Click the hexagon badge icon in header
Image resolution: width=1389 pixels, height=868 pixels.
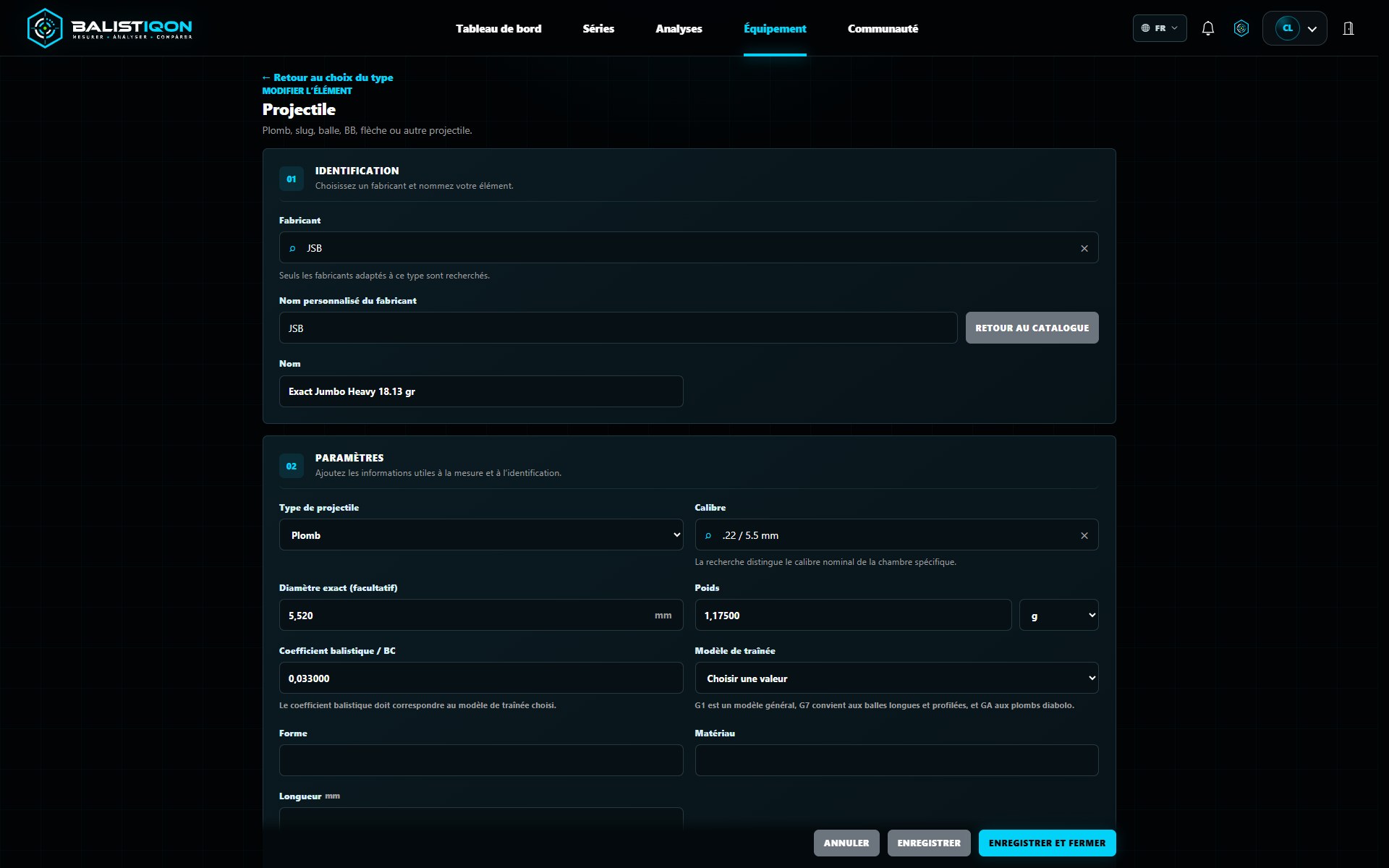[1241, 28]
